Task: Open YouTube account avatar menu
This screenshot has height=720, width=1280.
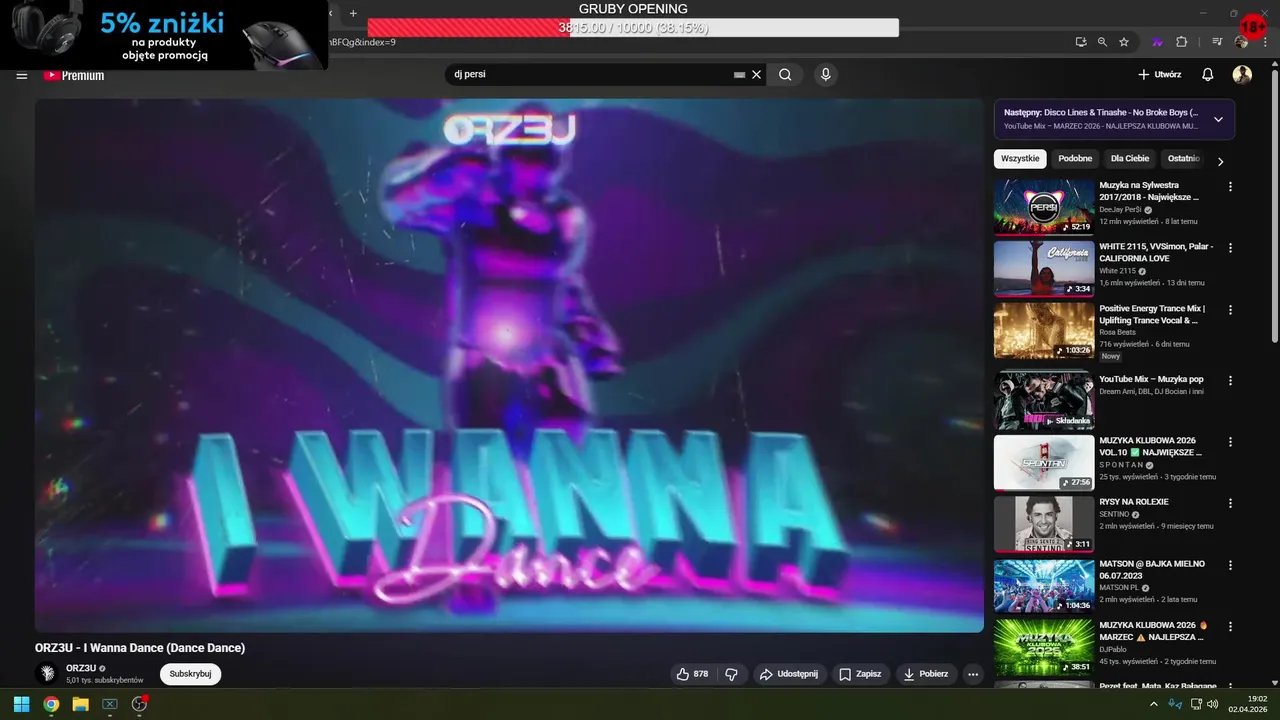Action: pos(1242,74)
